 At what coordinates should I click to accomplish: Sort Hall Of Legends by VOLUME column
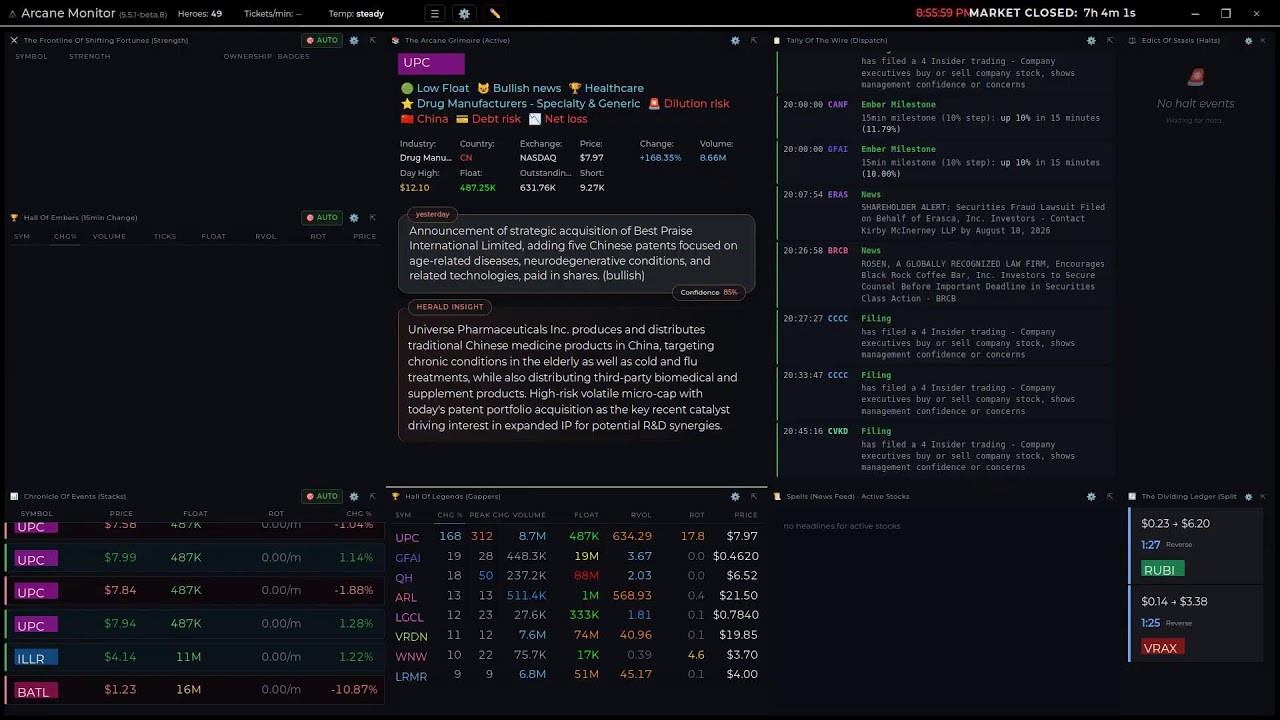[x=529, y=515]
